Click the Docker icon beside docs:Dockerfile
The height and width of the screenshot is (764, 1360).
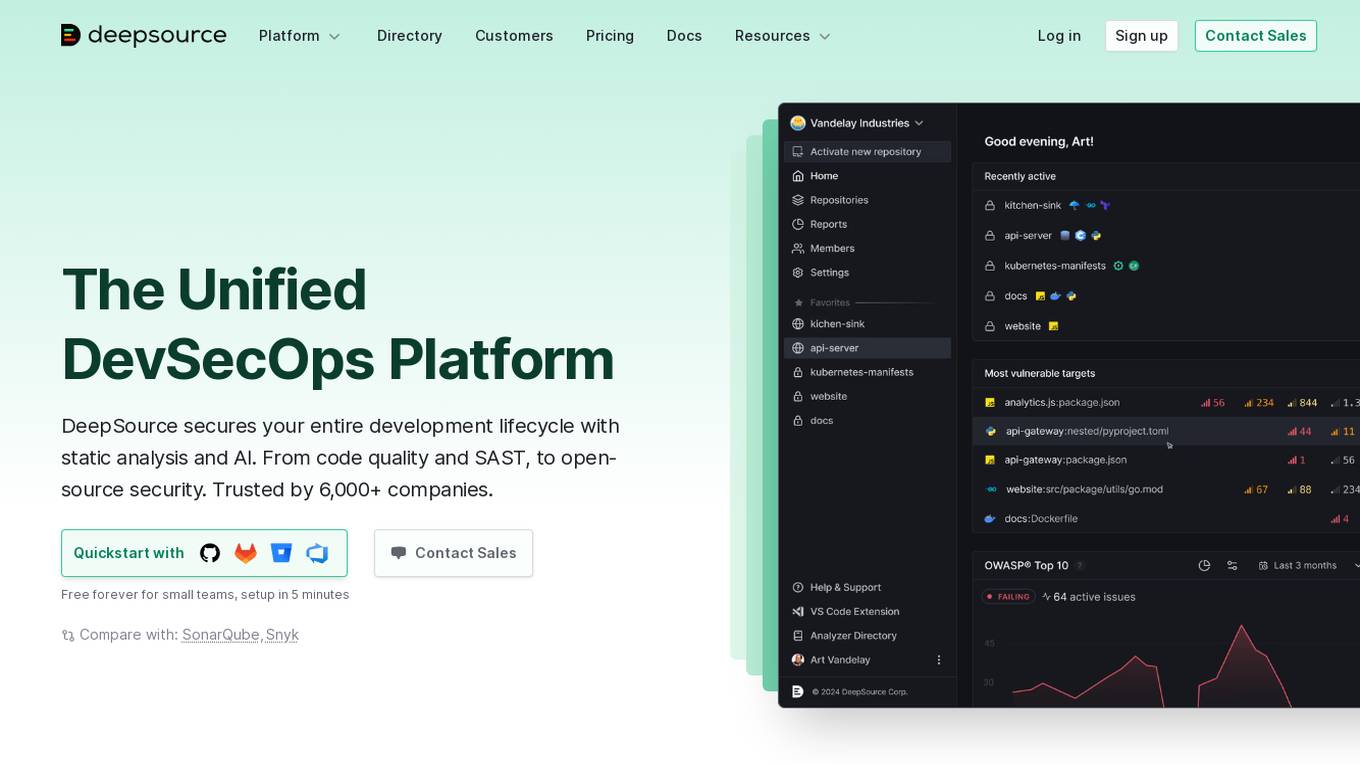coord(990,518)
